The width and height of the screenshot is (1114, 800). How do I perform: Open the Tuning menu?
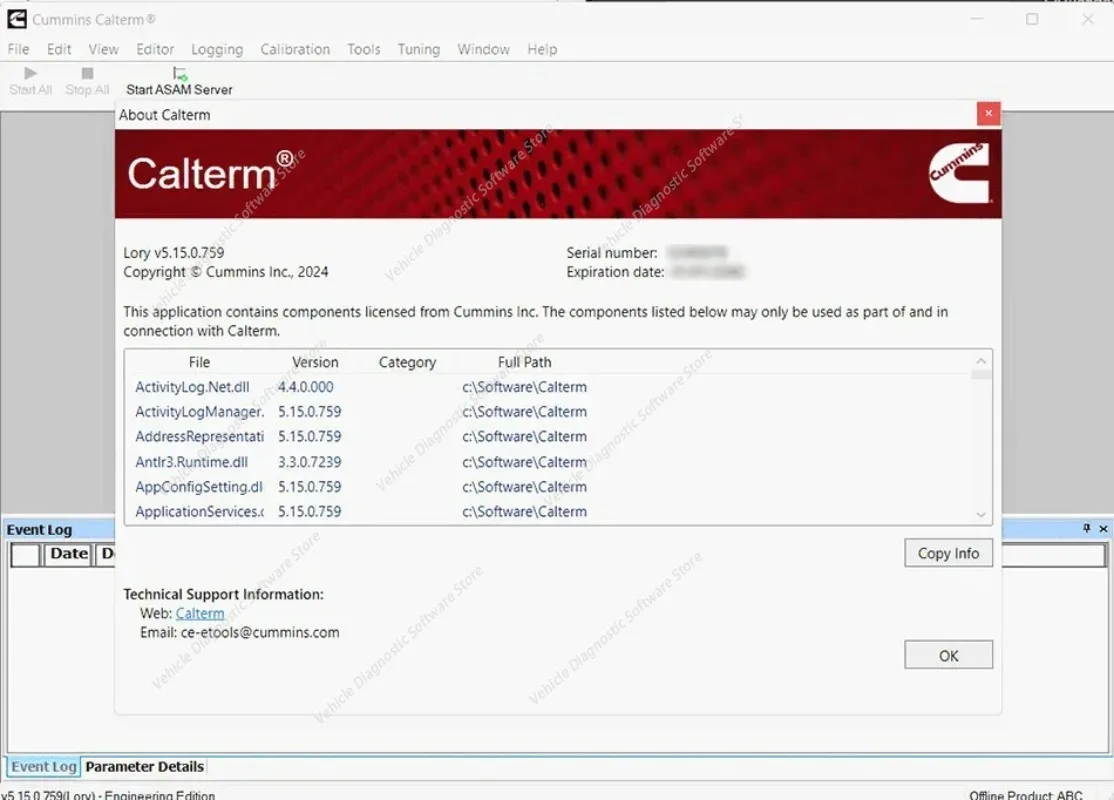tap(418, 49)
